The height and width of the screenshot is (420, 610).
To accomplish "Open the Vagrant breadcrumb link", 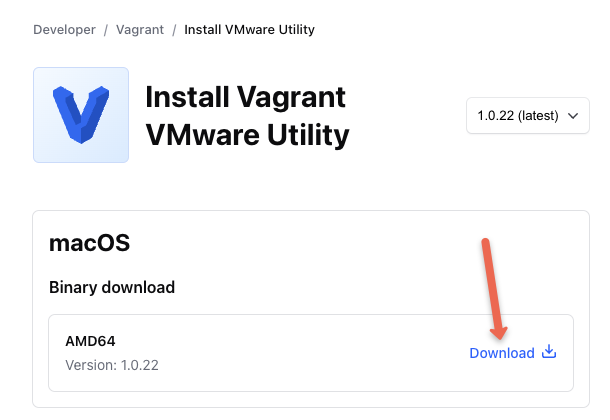I will click(140, 30).
